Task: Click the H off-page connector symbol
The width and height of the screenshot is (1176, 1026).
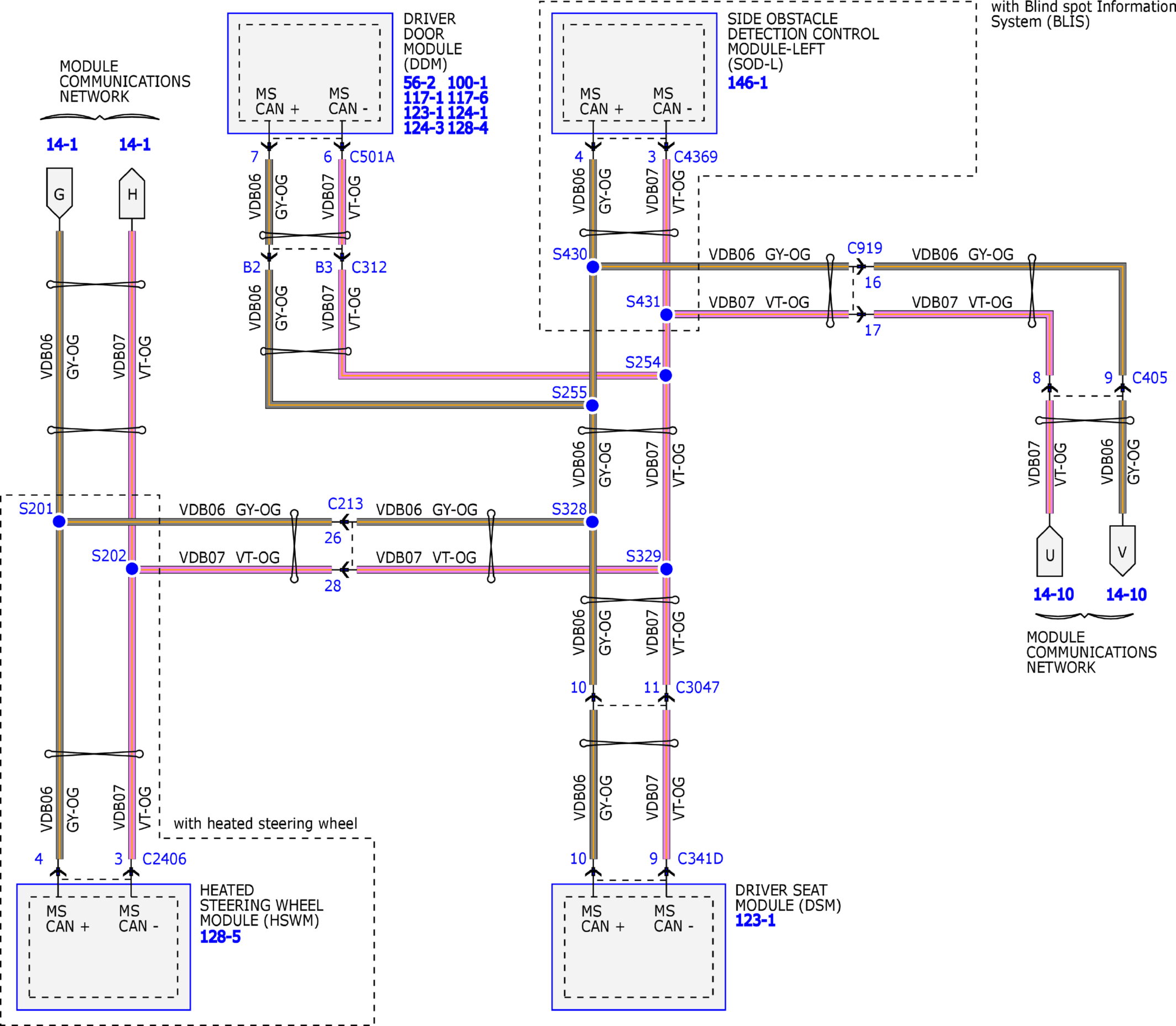Action: click(132, 193)
